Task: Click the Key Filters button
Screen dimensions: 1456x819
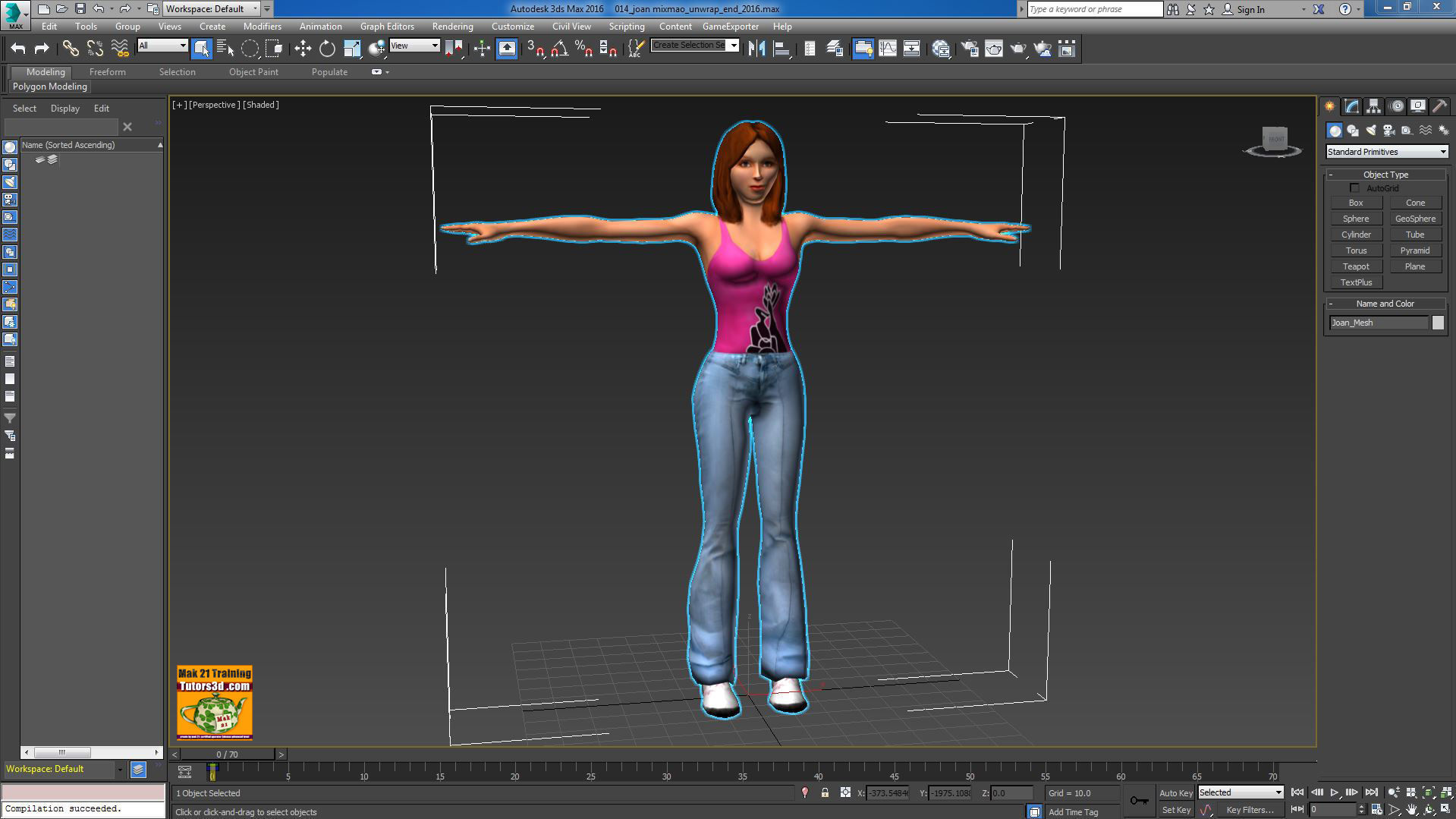Action: tap(1250, 810)
